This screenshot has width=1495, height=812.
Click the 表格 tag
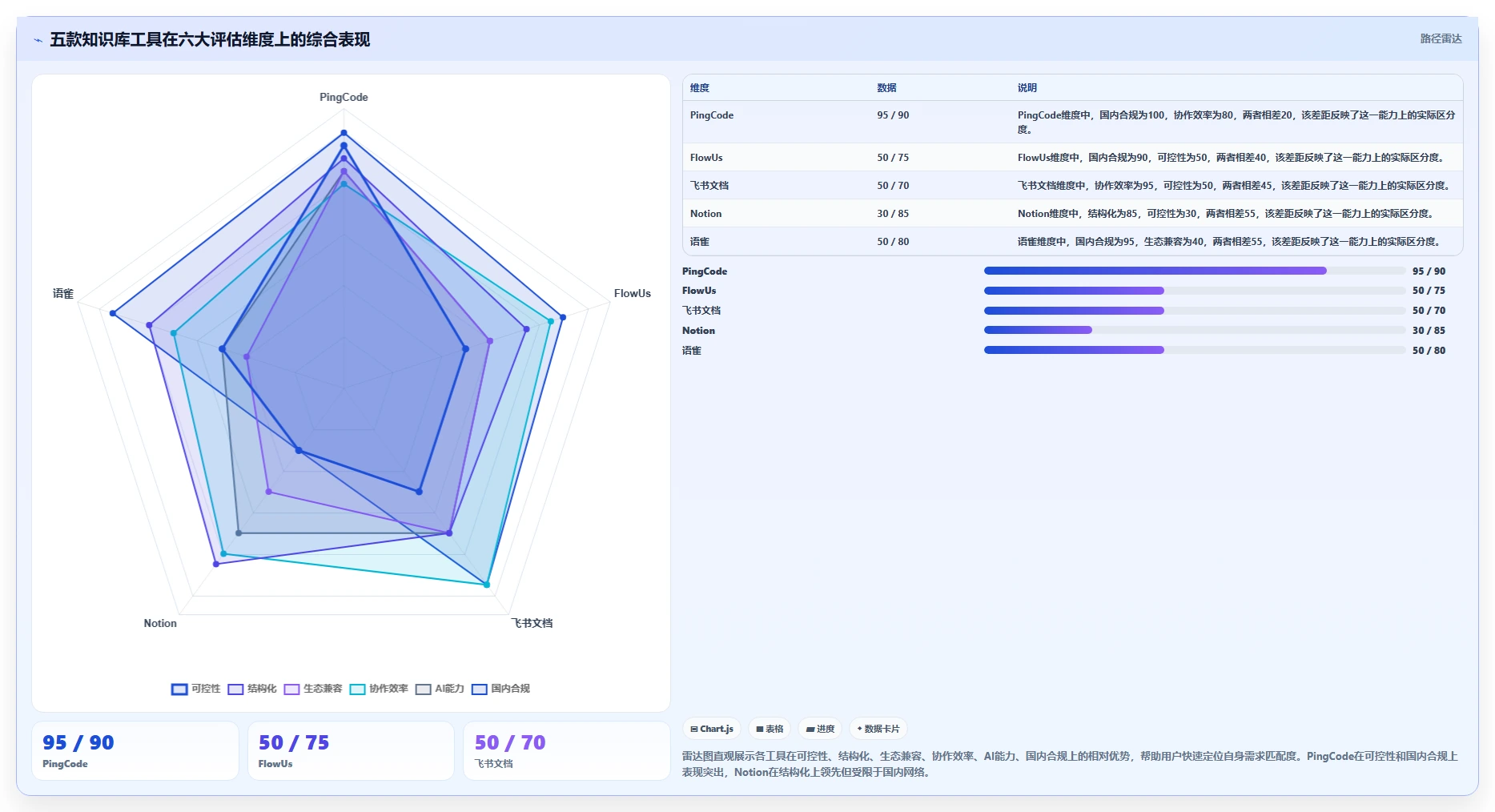770,729
